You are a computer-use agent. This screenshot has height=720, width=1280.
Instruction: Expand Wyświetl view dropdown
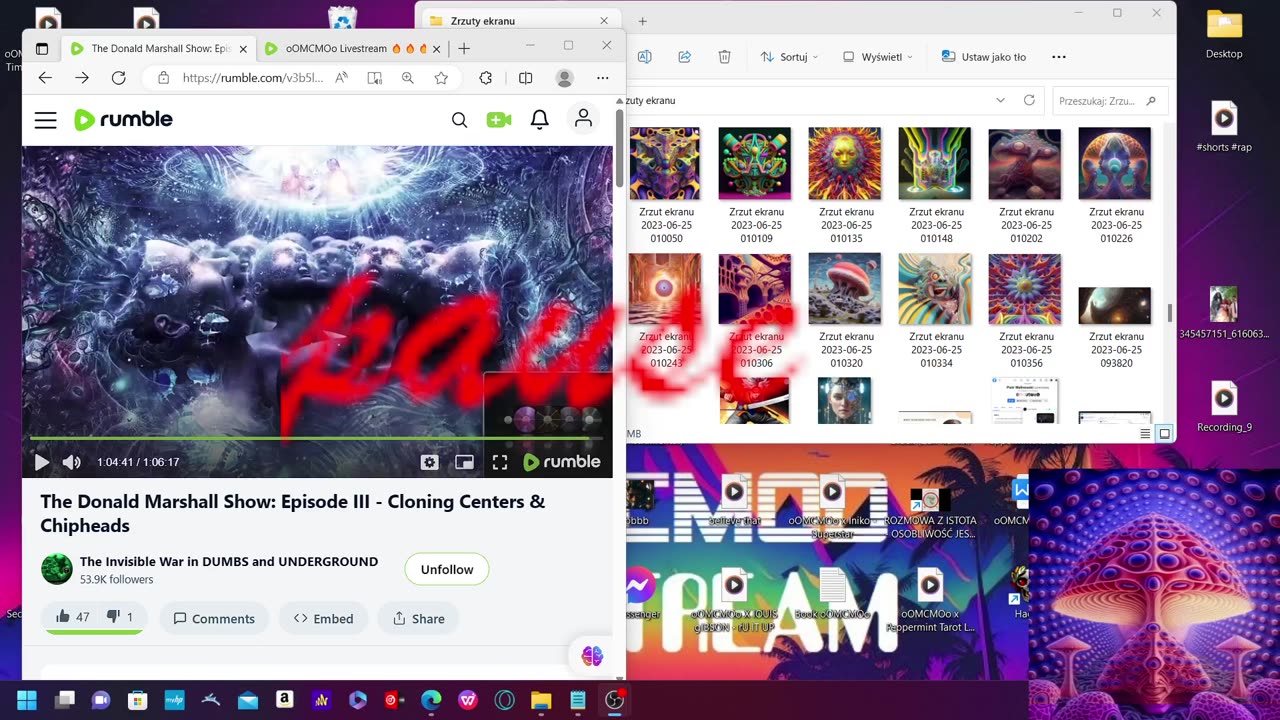pyautogui.click(x=878, y=57)
